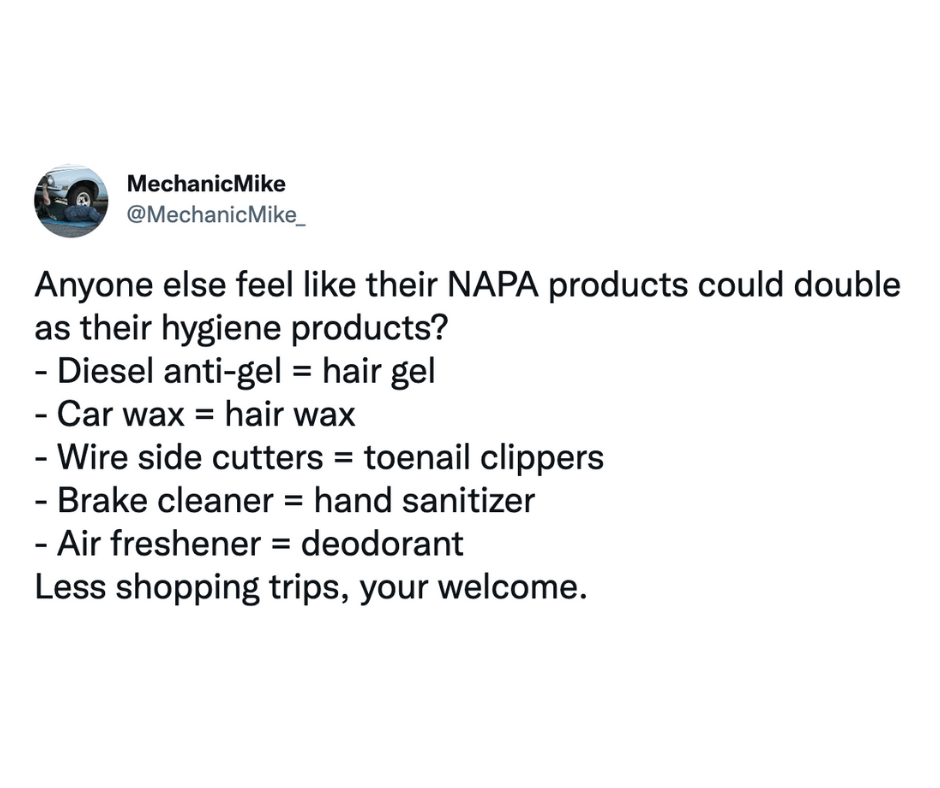Viewport: 940px width, 788px height.
Task: Click the words 'toenail clippers'
Action: [484, 457]
